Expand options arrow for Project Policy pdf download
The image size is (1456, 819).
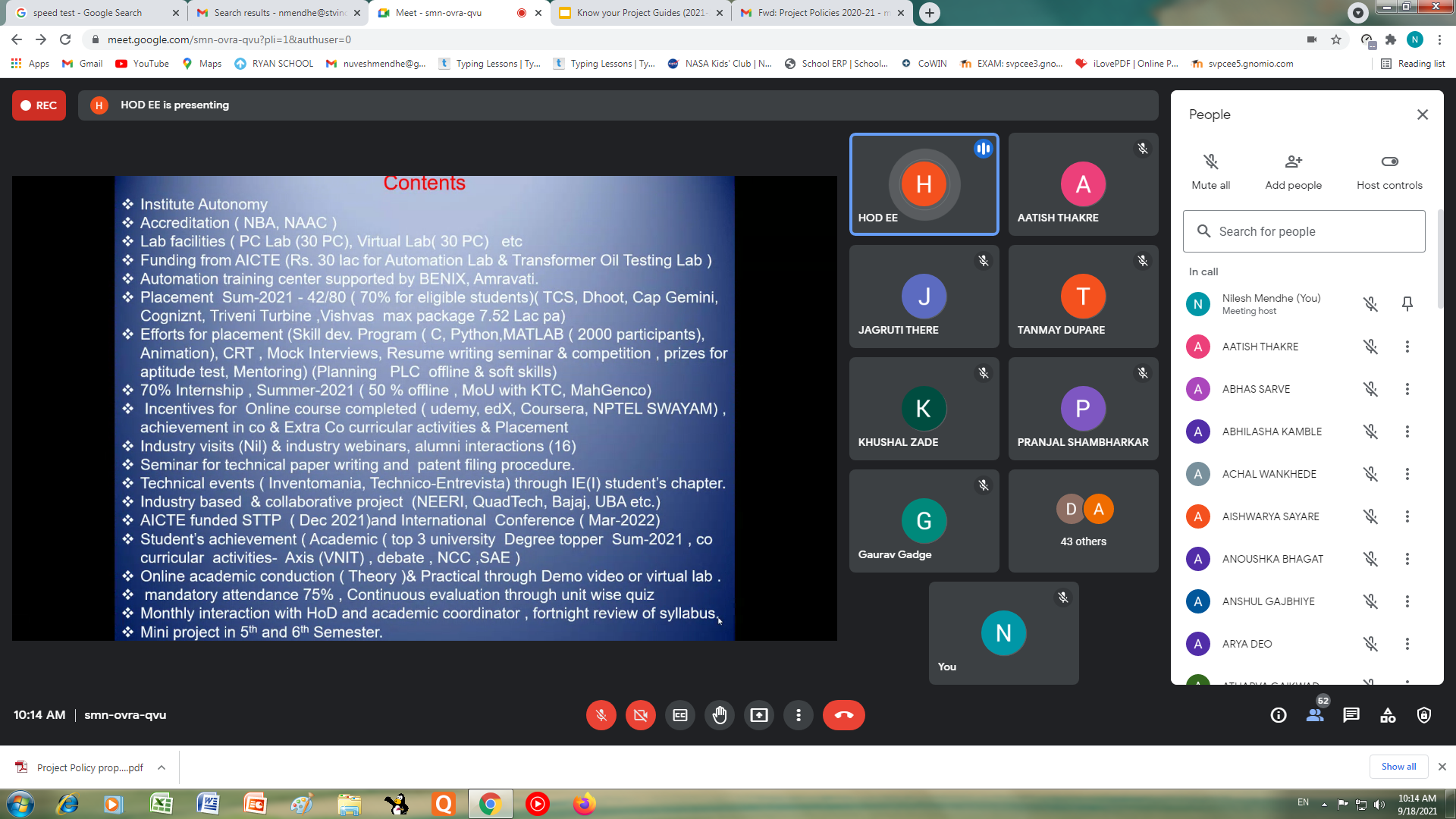coord(162,767)
